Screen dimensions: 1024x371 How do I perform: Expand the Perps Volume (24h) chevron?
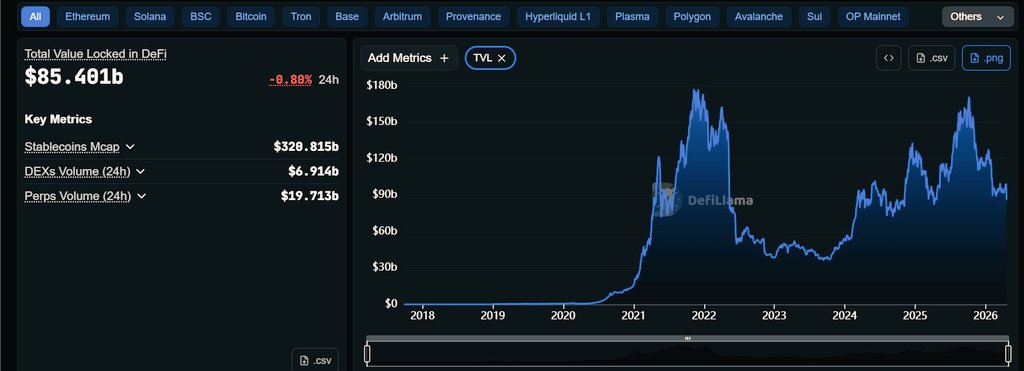tap(141, 196)
